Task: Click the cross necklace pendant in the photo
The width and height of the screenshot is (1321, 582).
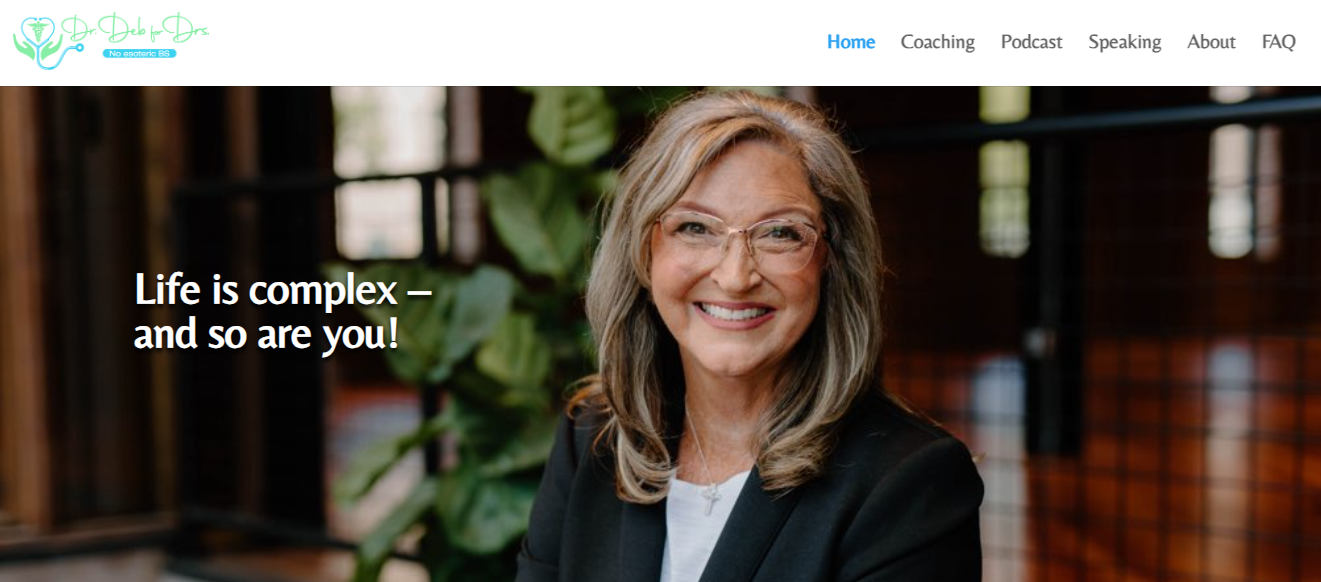Action: pos(710,500)
